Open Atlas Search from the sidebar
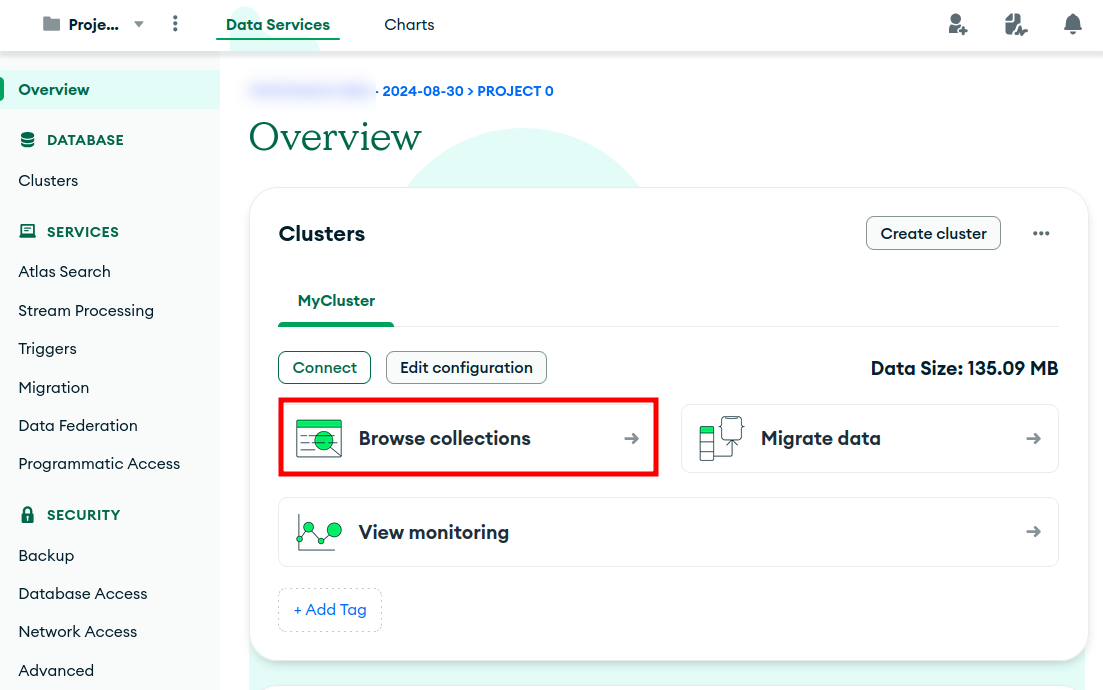Image resolution: width=1103 pixels, height=690 pixels. [64, 272]
